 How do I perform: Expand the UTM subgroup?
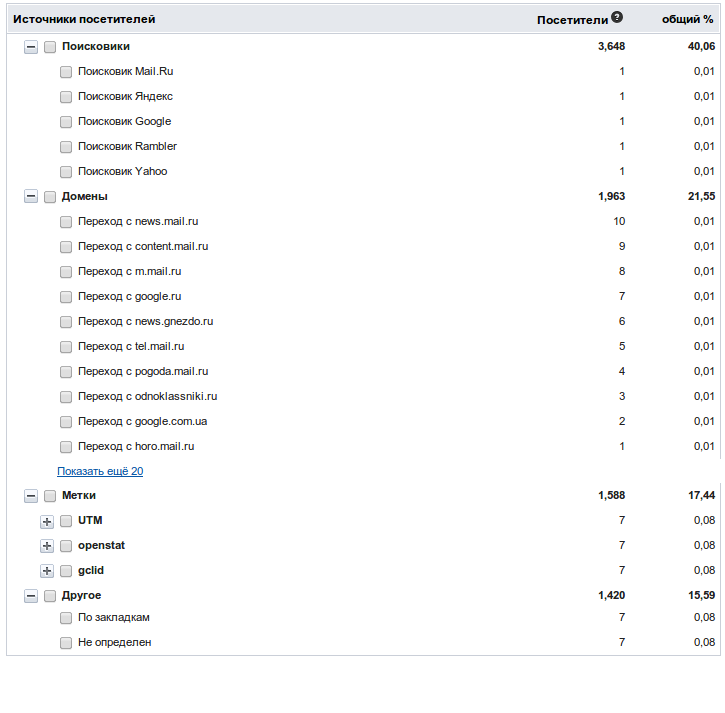tap(47, 521)
